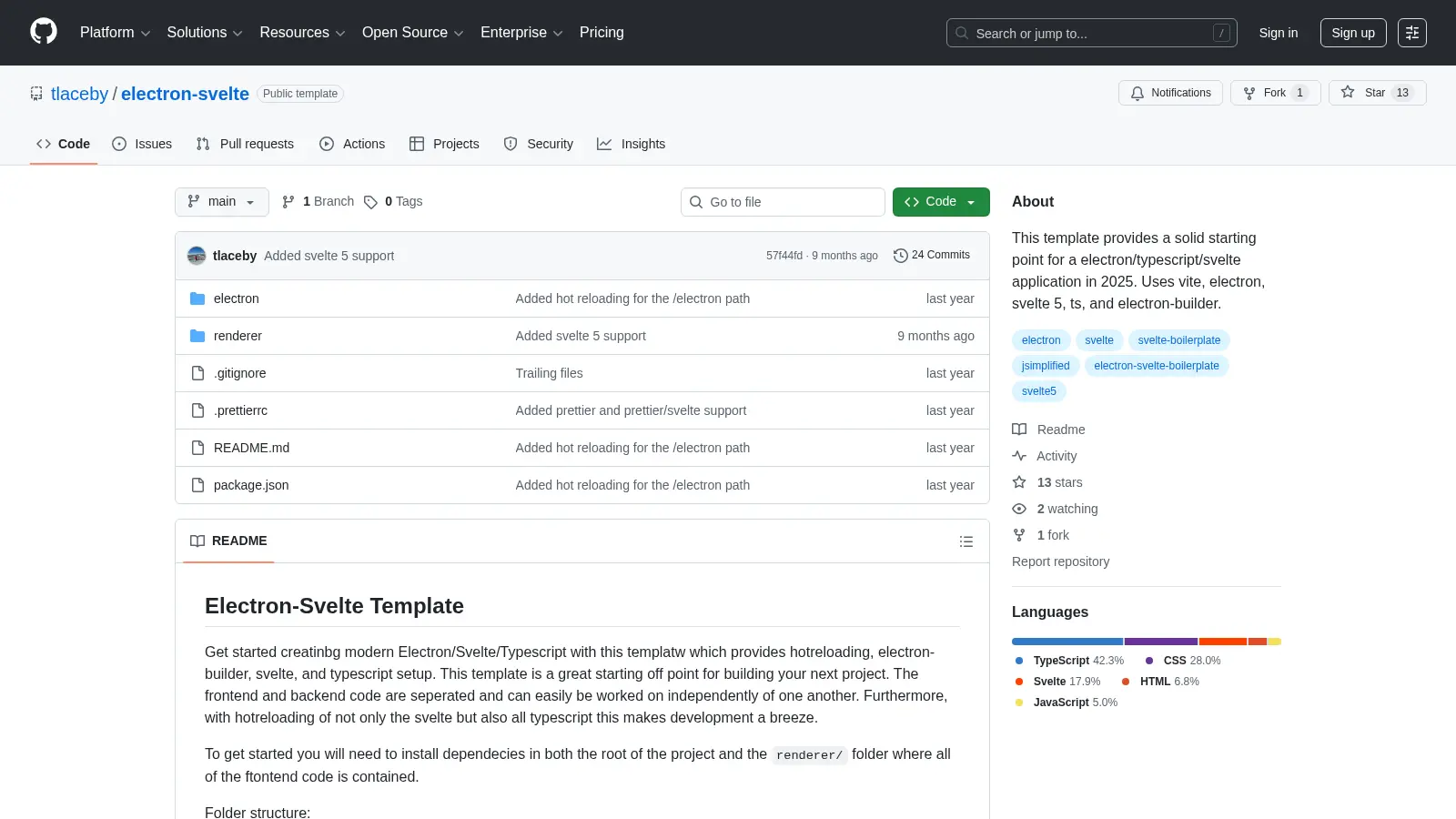Focus the Search or jump to field
The image size is (1456, 819).
click(x=1091, y=33)
